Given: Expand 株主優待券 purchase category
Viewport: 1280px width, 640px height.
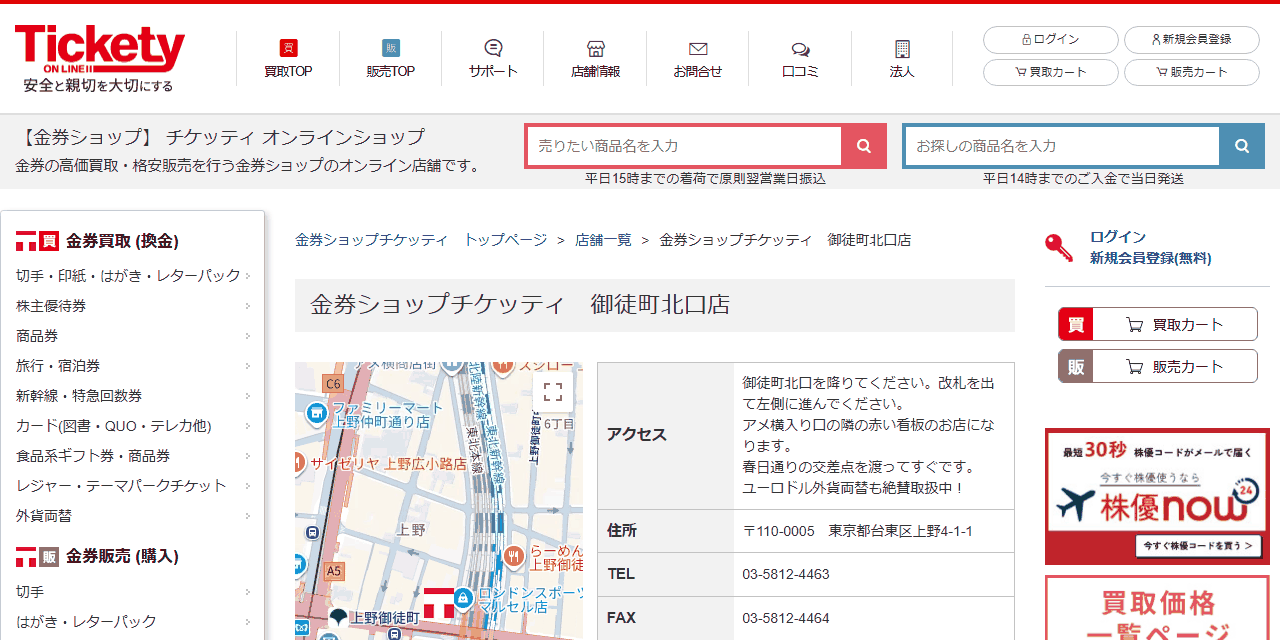Looking at the screenshot, I should coord(133,305).
